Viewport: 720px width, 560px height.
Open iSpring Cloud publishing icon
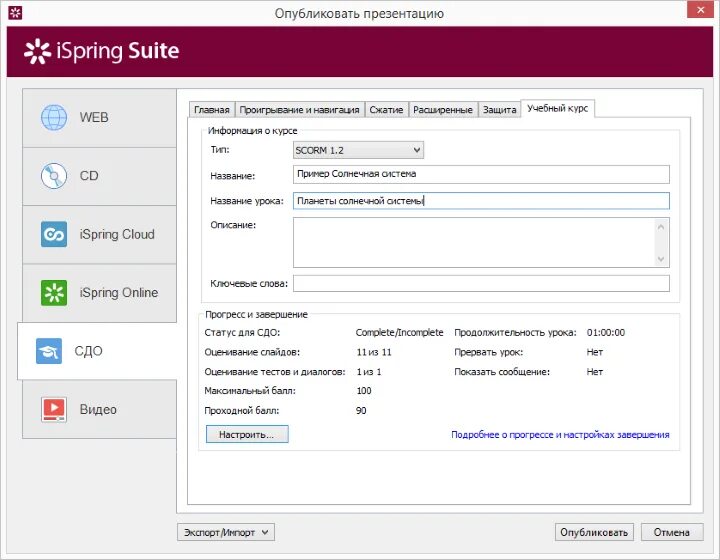point(54,234)
